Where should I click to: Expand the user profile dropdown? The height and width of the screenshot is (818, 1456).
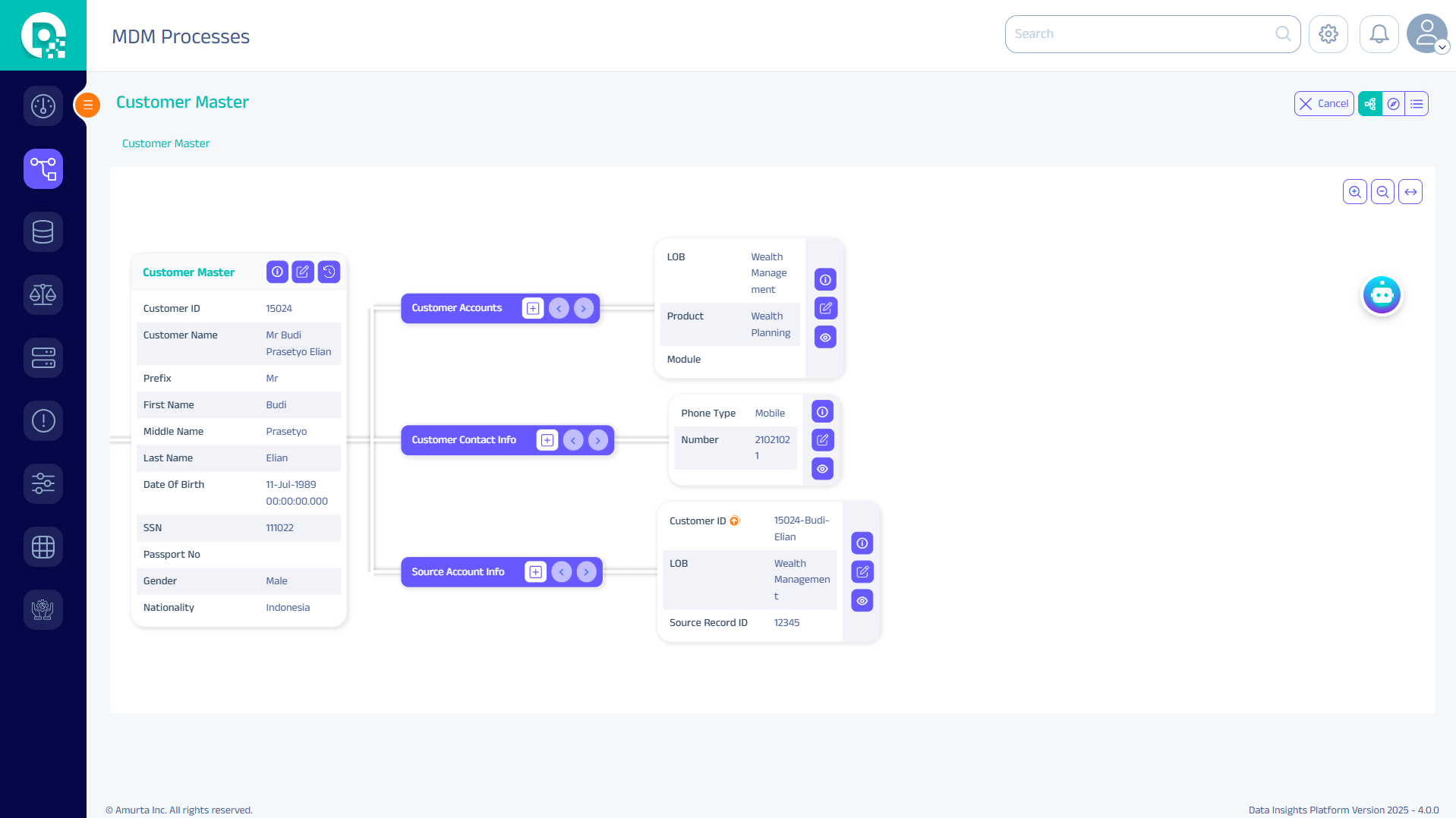pyautogui.click(x=1442, y=47)
